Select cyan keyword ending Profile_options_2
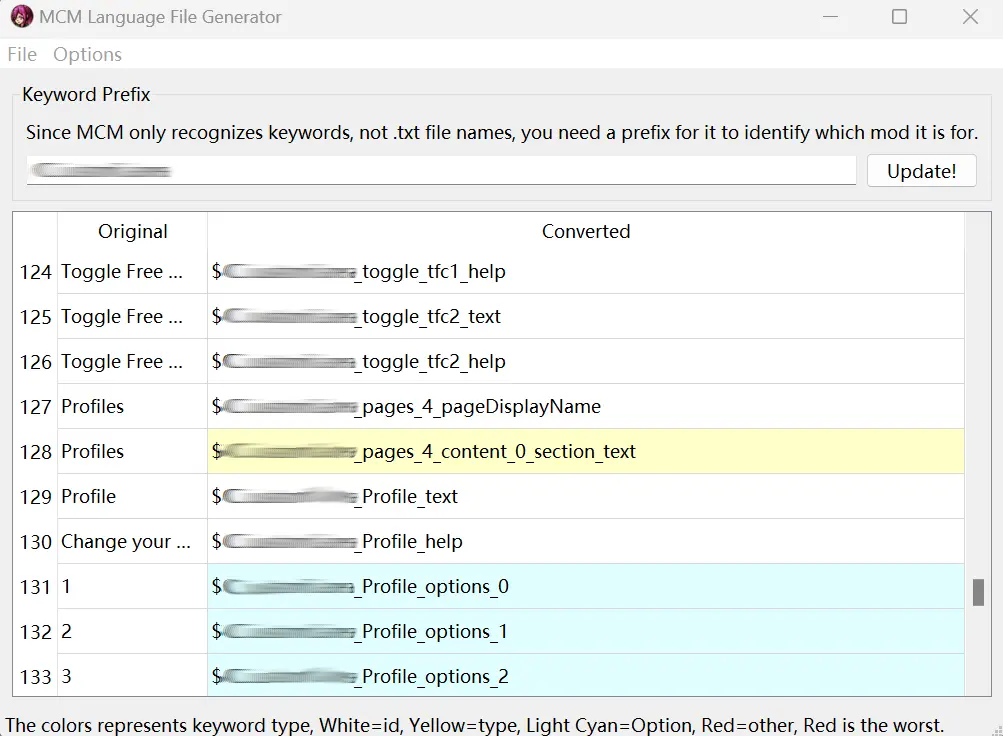 pos(586,676)
